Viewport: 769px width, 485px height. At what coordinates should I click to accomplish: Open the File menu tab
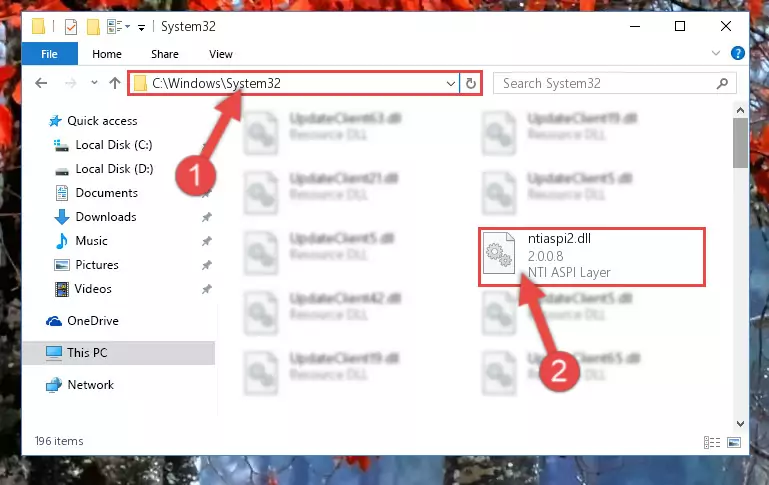pos(50,53)
